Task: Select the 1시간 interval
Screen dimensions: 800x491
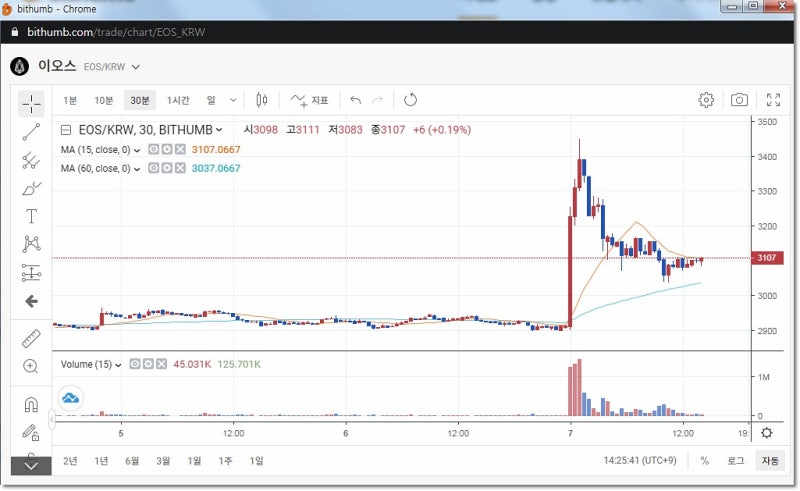Action: (178, 100)
